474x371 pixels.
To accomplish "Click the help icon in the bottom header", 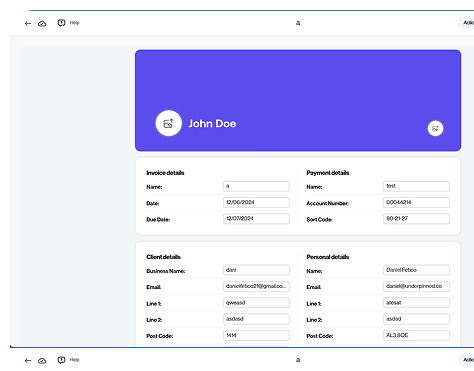I will [61, 360].
